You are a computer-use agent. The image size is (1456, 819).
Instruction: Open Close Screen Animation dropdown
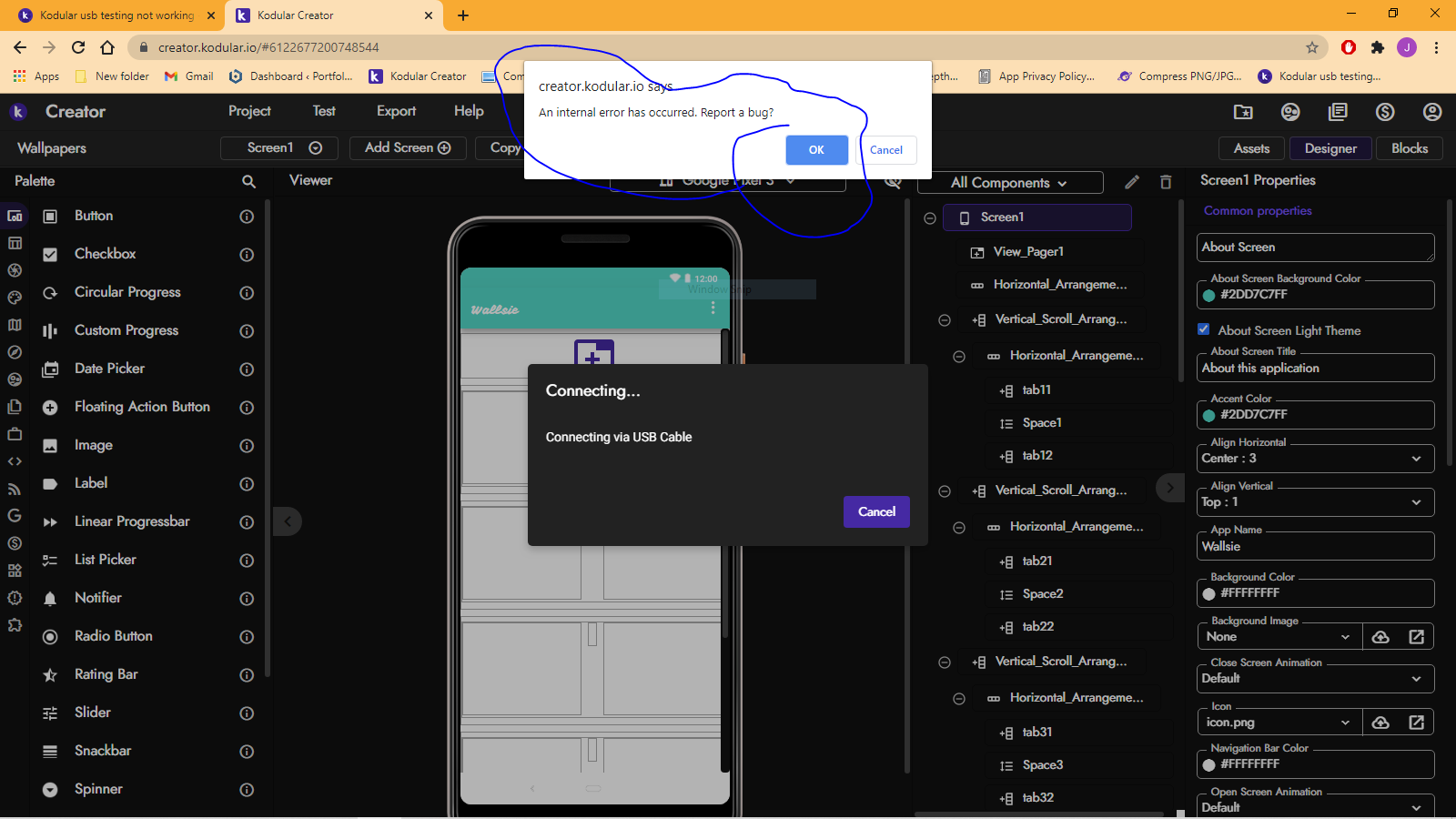tap(1315, 679)
